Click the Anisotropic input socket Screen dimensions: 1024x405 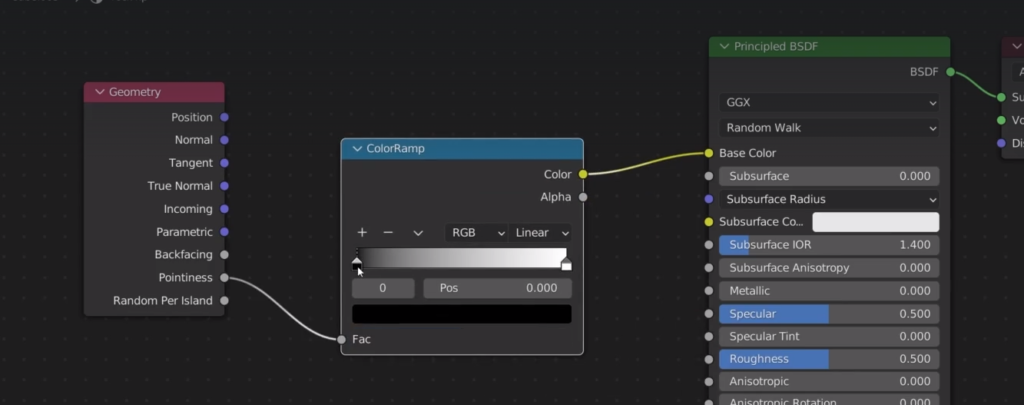(x=709, y=381)
